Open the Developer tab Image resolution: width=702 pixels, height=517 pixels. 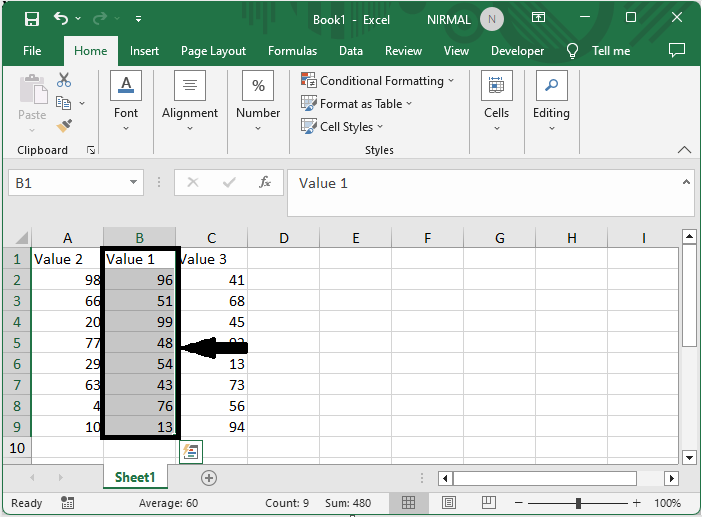[x=518, y=51]
